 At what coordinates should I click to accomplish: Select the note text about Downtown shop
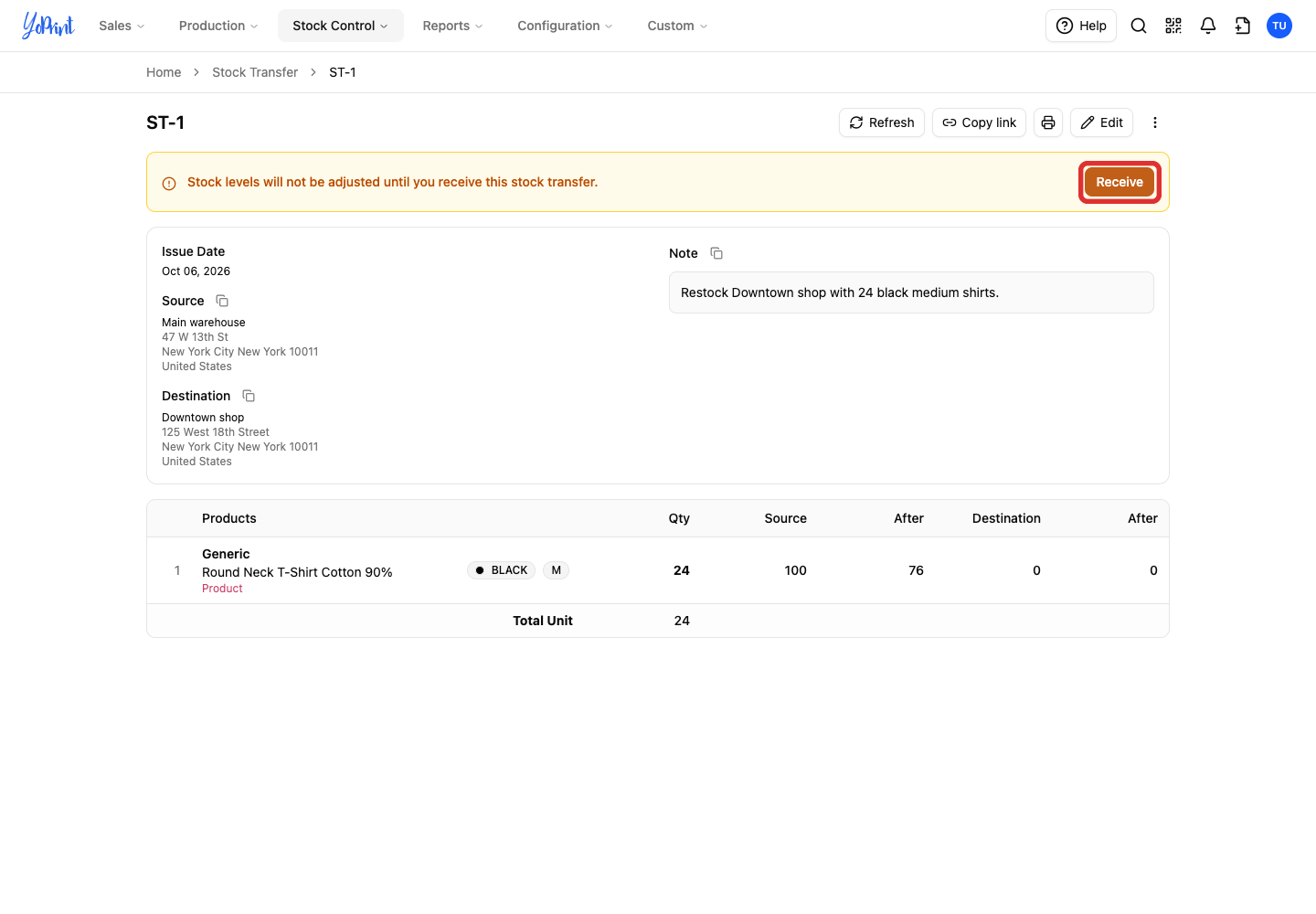click(840, 292)
